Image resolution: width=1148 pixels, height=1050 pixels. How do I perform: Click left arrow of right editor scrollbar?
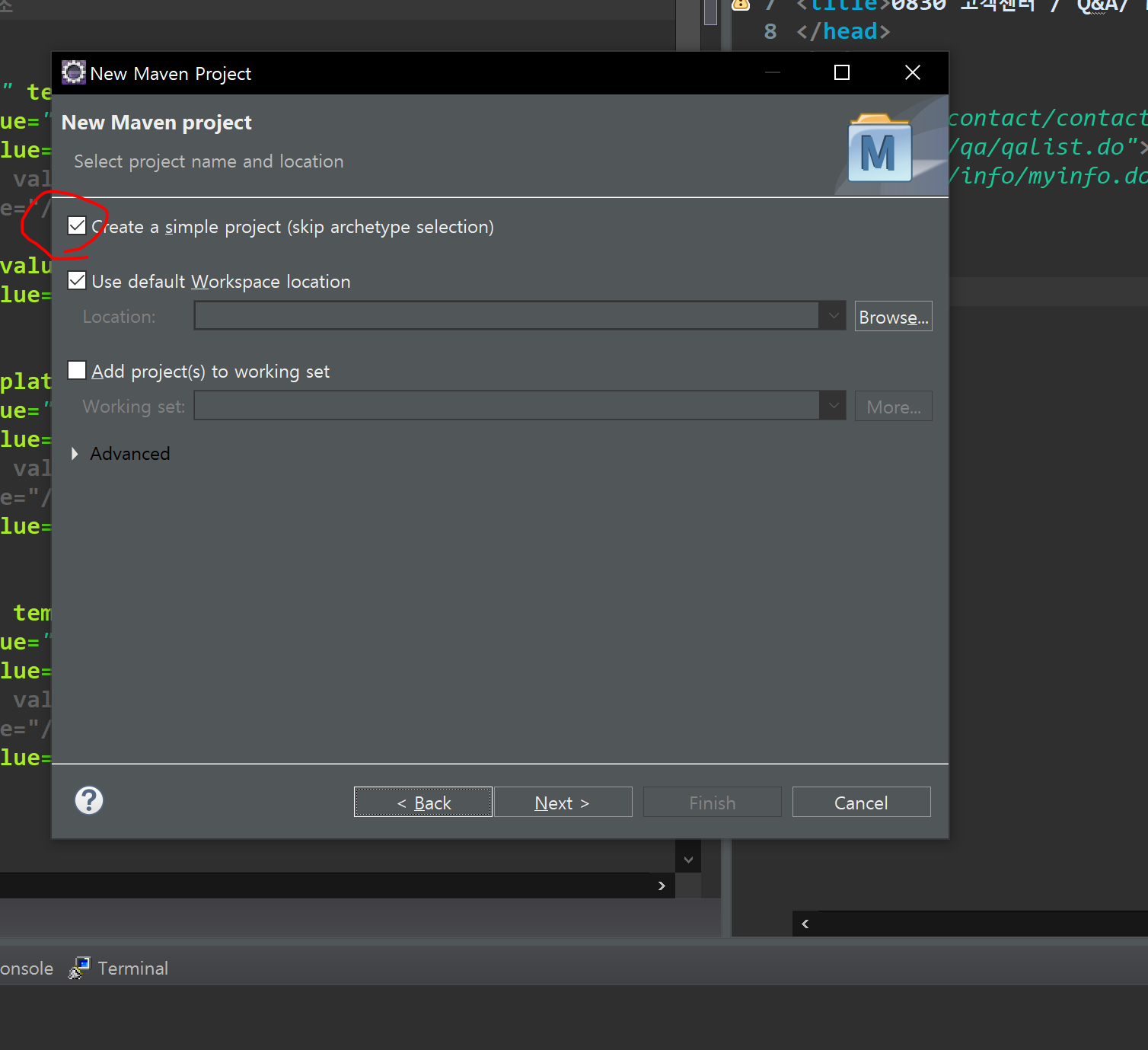[x=805, y=924]
